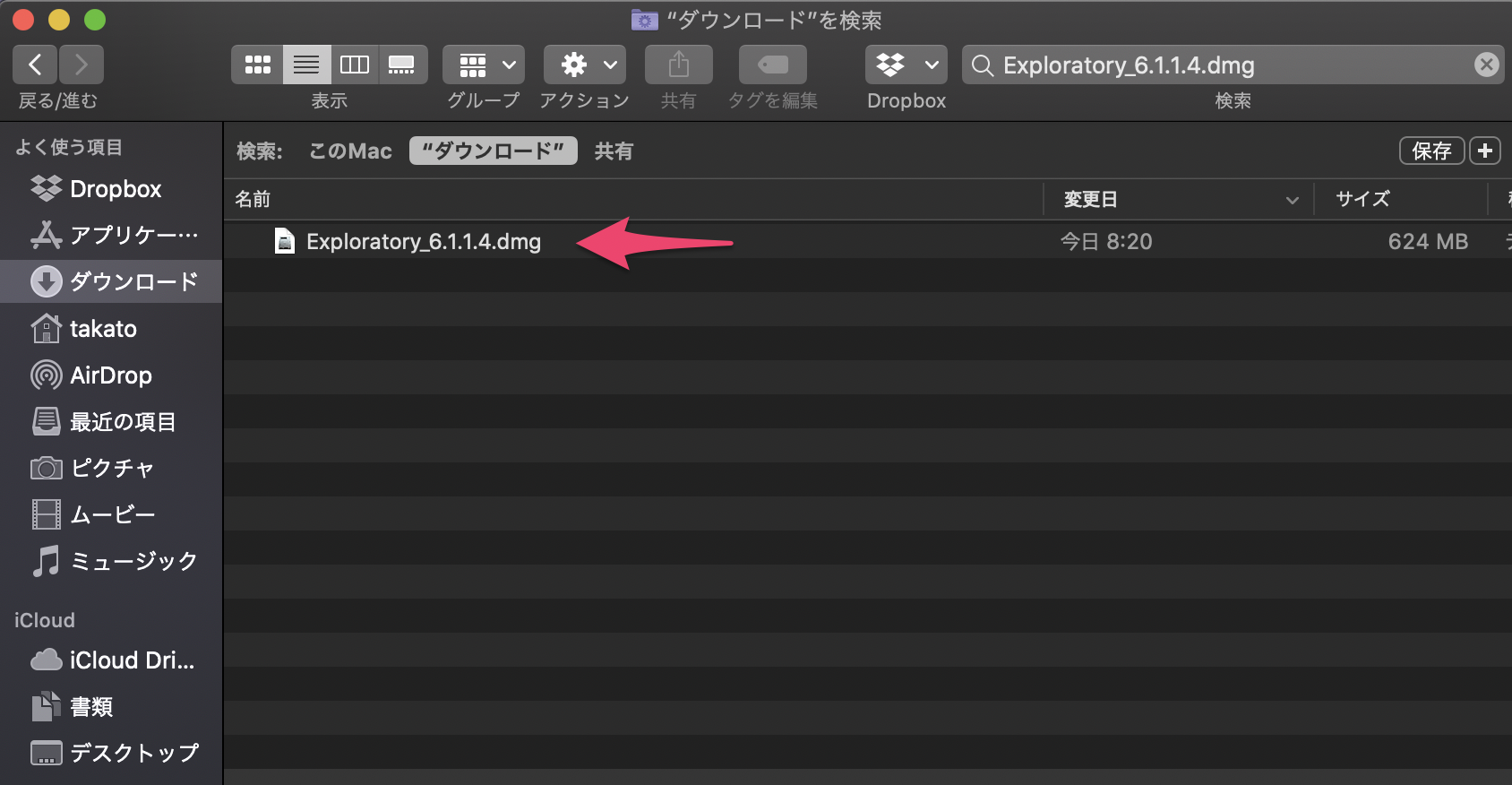Open the Group by dropdown

[x=484, y=65]
